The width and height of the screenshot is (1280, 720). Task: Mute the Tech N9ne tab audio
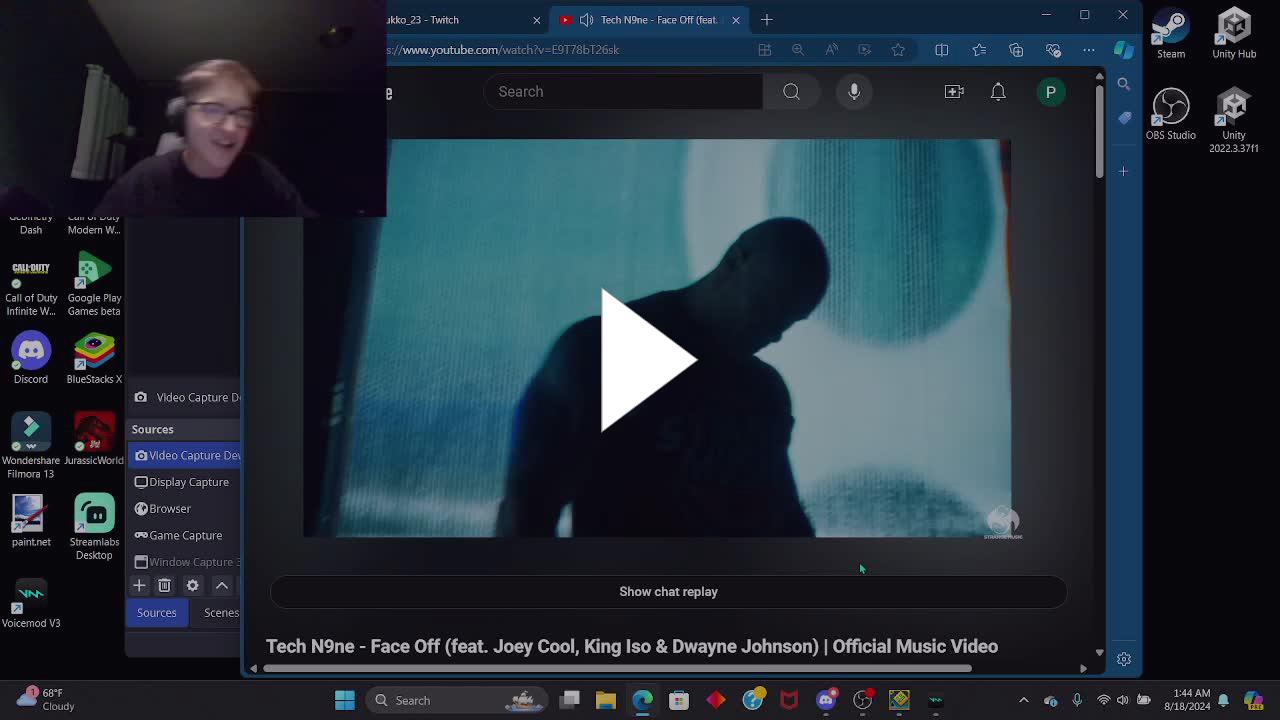[x=586, y=20]
